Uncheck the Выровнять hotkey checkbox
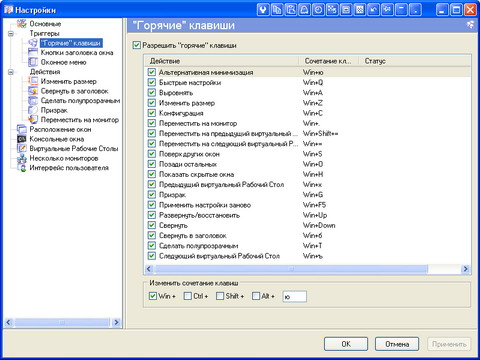 [x=152, y=93]
